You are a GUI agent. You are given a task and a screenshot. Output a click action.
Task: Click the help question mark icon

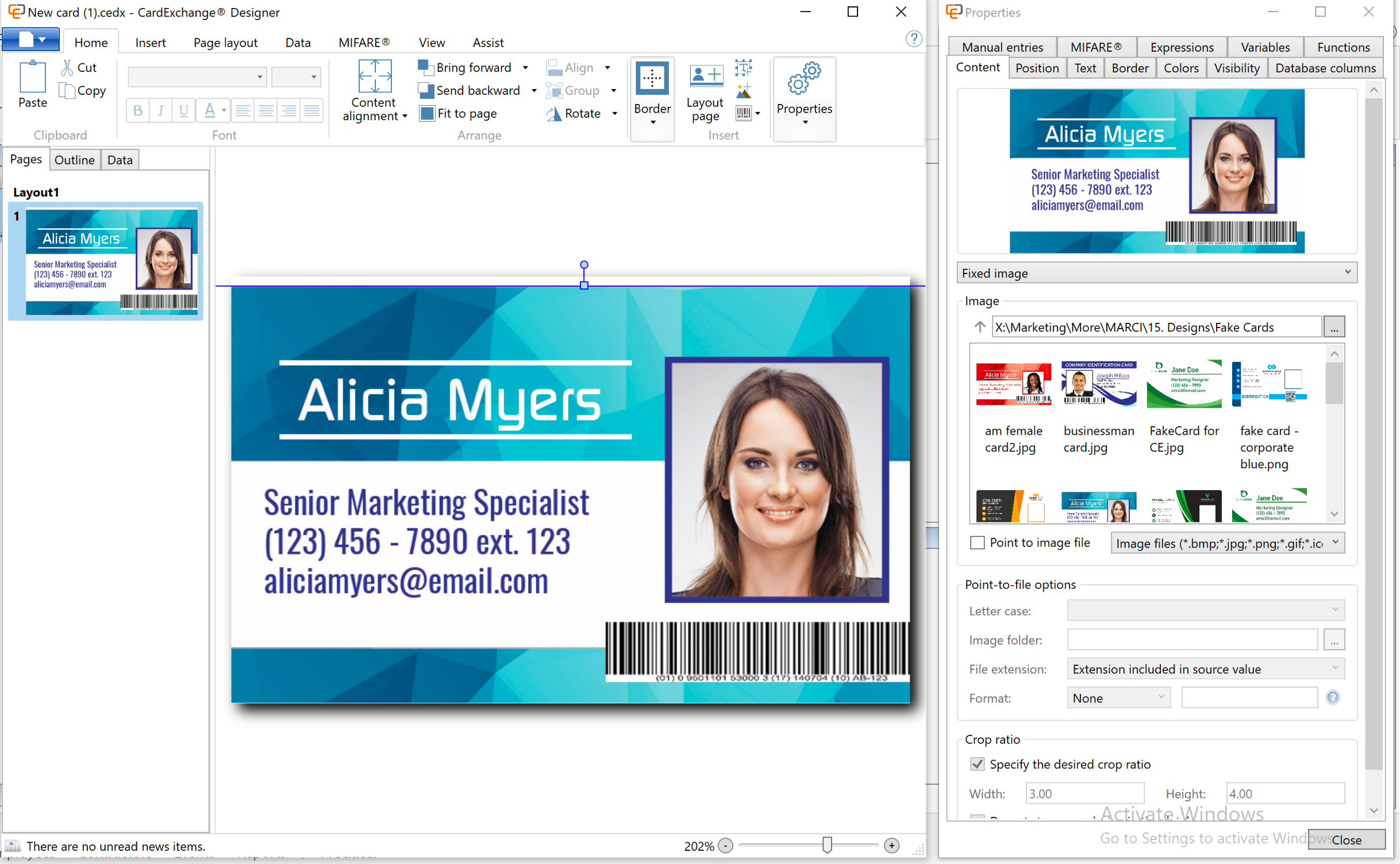[x=913, y=39]
